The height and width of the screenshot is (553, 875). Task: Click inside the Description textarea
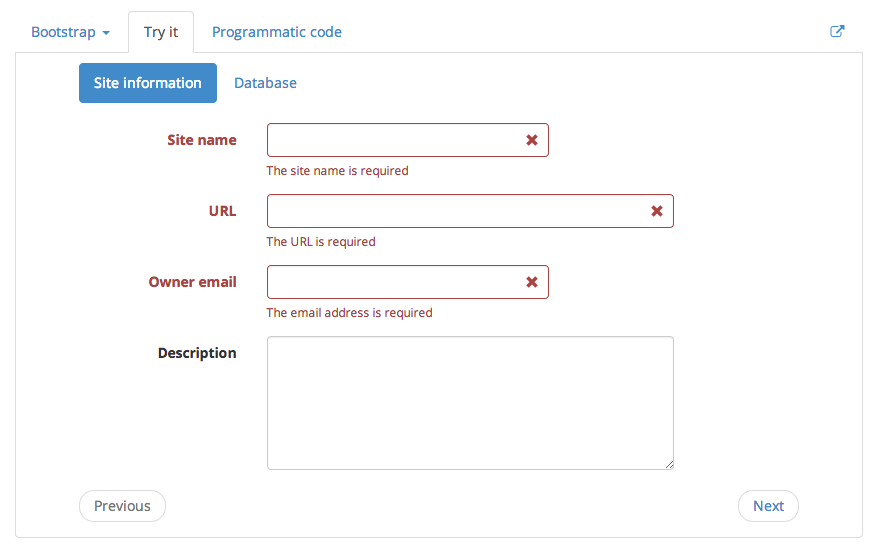pyautogui.click(x=470, y=402)
